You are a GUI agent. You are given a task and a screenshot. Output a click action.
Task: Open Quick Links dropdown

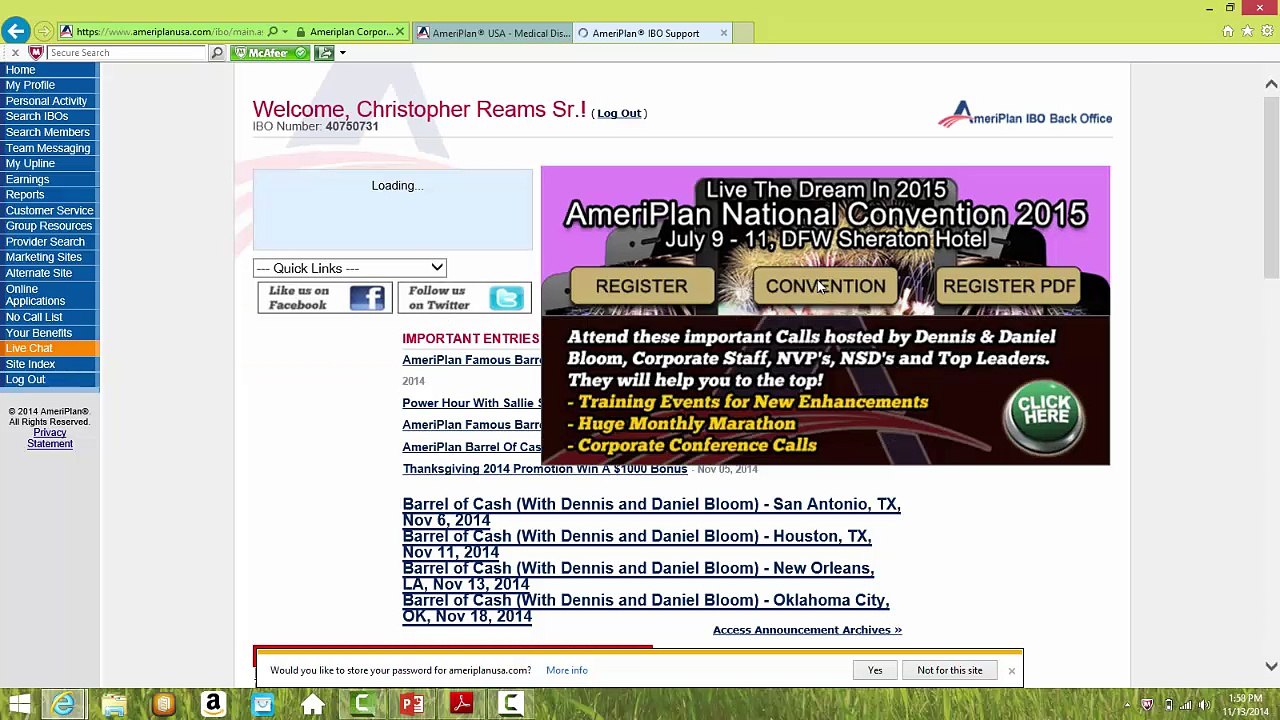[x=349, y=268]
